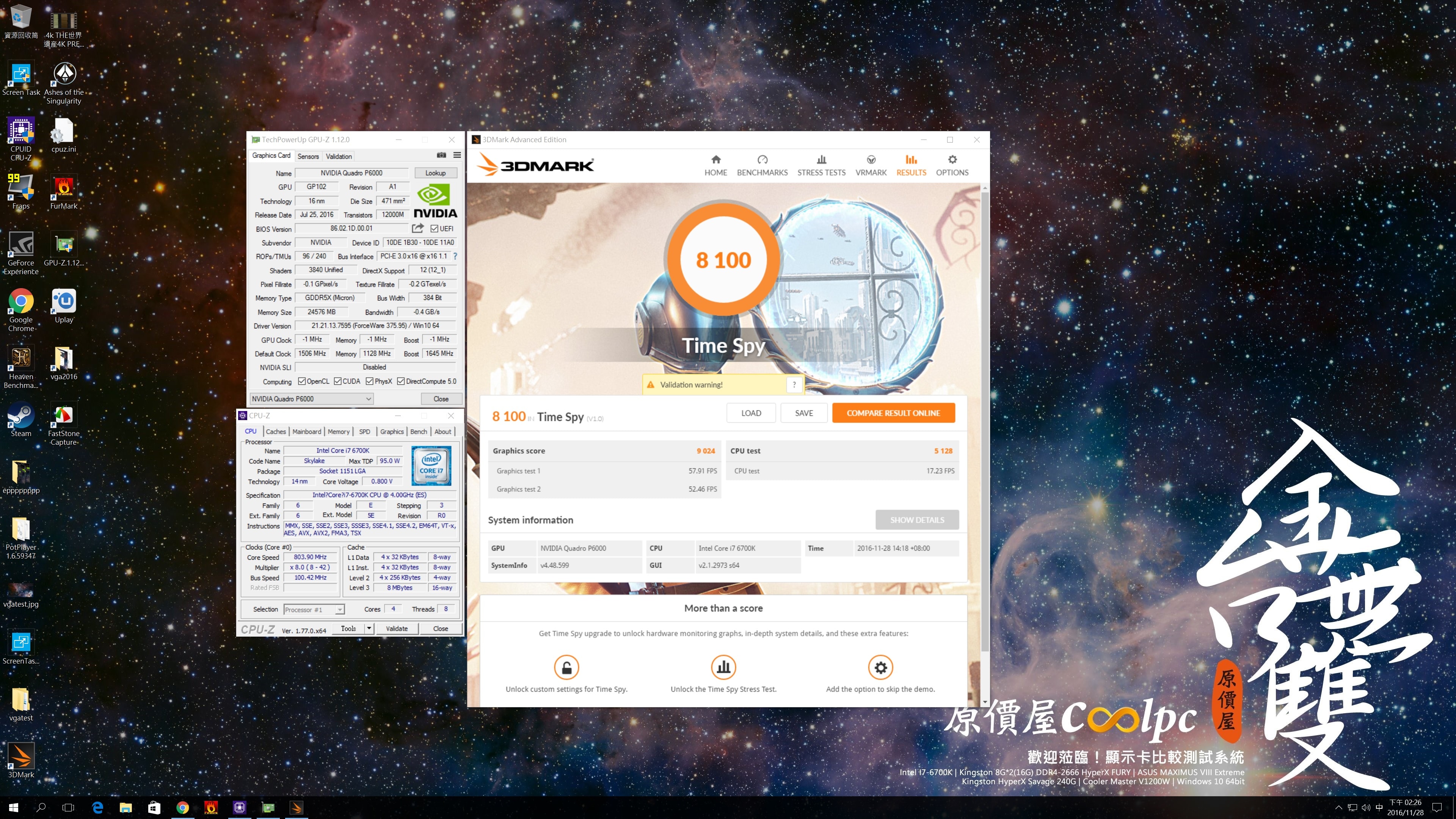The height and width of the screenshot is (819, 1456).
Task: Click the SAVE button in 3DMark
Action: tap(804, 413)
